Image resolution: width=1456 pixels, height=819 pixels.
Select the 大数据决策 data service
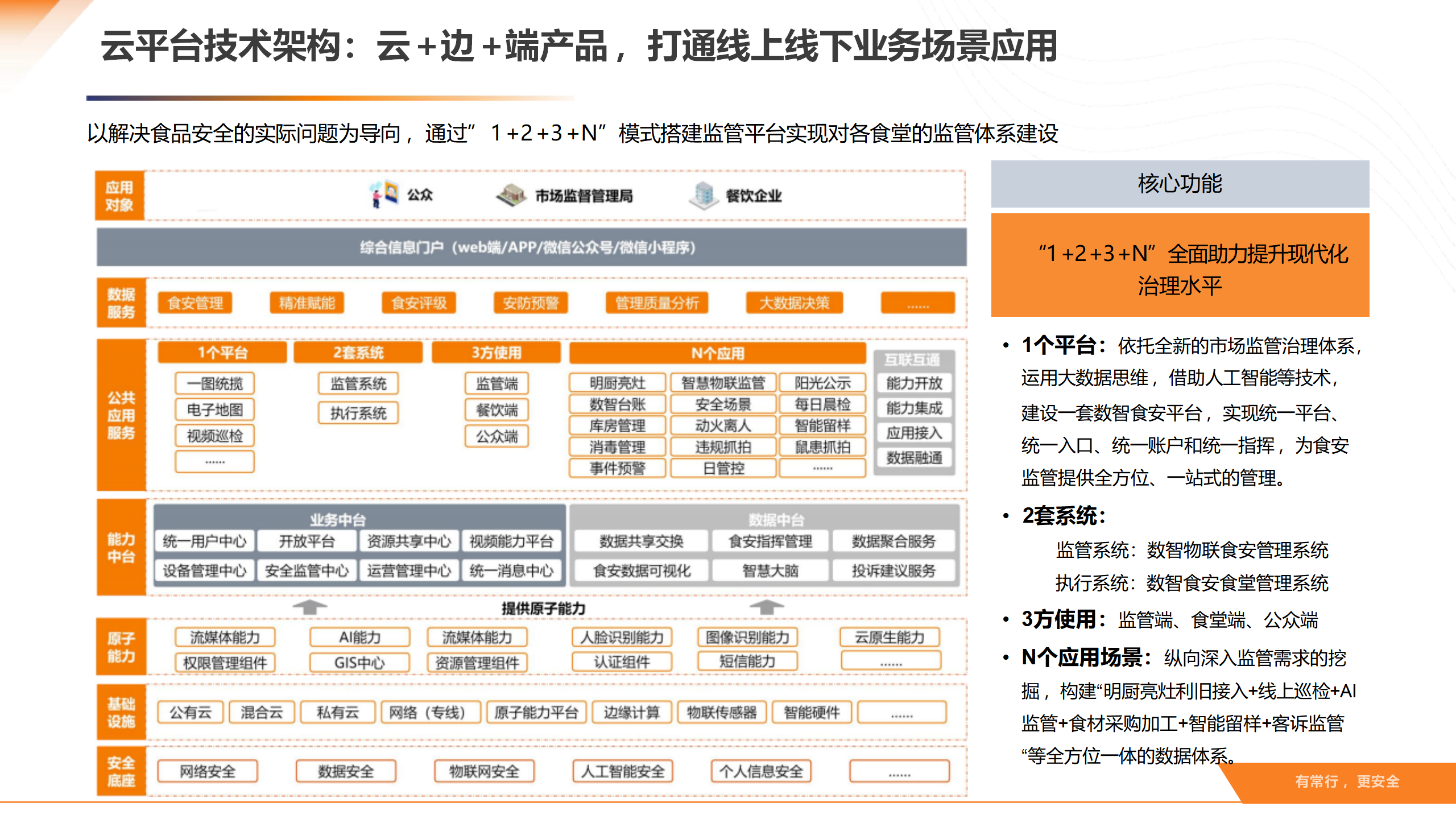(793, 303)
